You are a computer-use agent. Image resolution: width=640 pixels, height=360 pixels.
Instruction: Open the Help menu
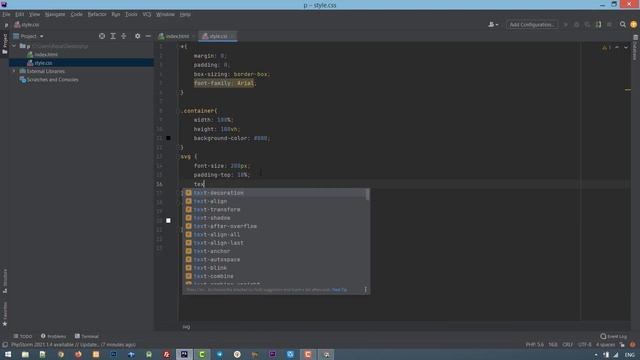[185, 14]
